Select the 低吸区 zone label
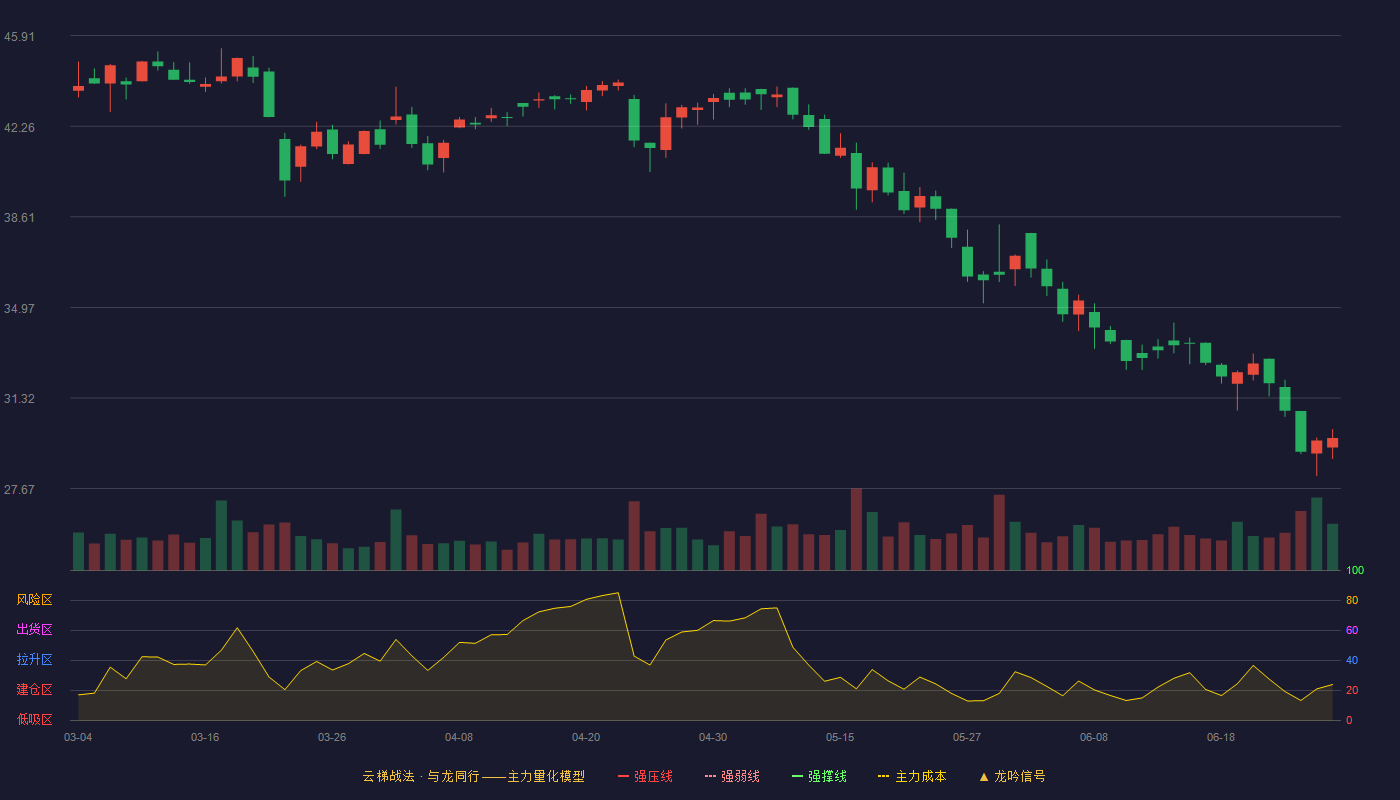The height and width of the screenshot is (800, 1400). pyautogui.click(x=34, y=720)
